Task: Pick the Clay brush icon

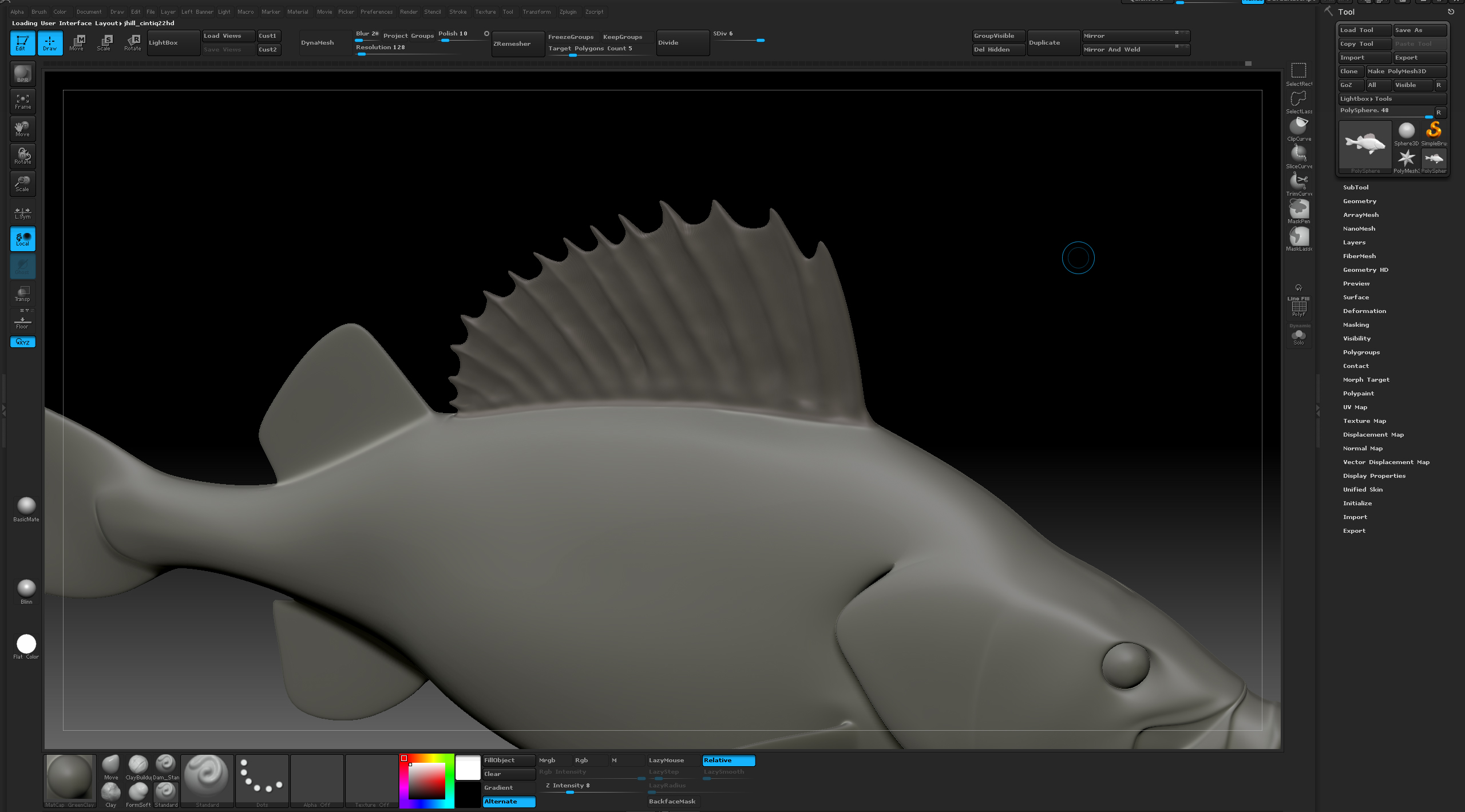Action: (111, 794)
